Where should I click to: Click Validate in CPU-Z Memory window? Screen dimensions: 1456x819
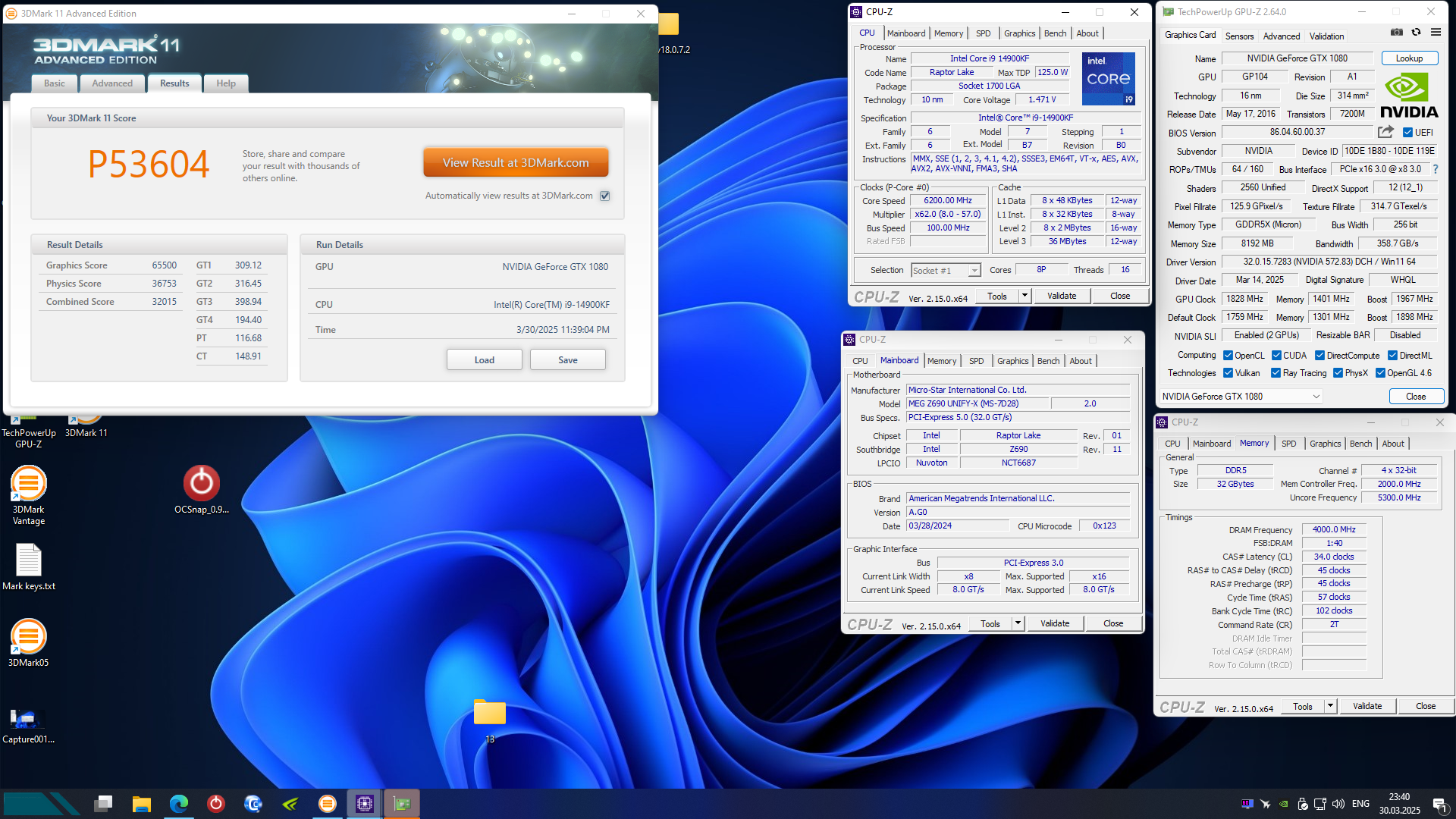point(1367,706)
